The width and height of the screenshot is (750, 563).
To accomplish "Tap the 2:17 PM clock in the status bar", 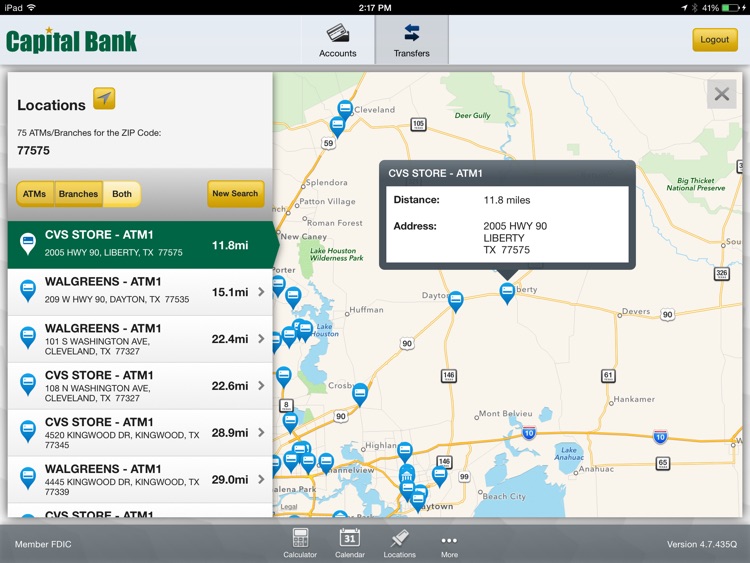I will pyautogui.click(x=375, y=8).
